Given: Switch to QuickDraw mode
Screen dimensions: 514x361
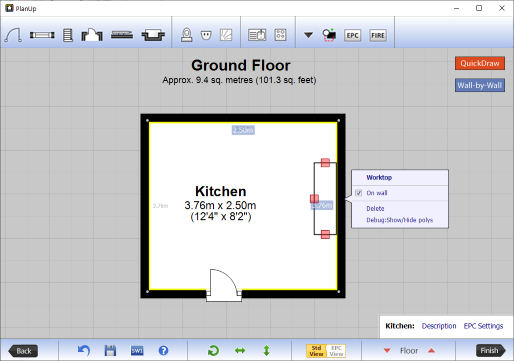Looking at the screenshot, I should (480, 63).
